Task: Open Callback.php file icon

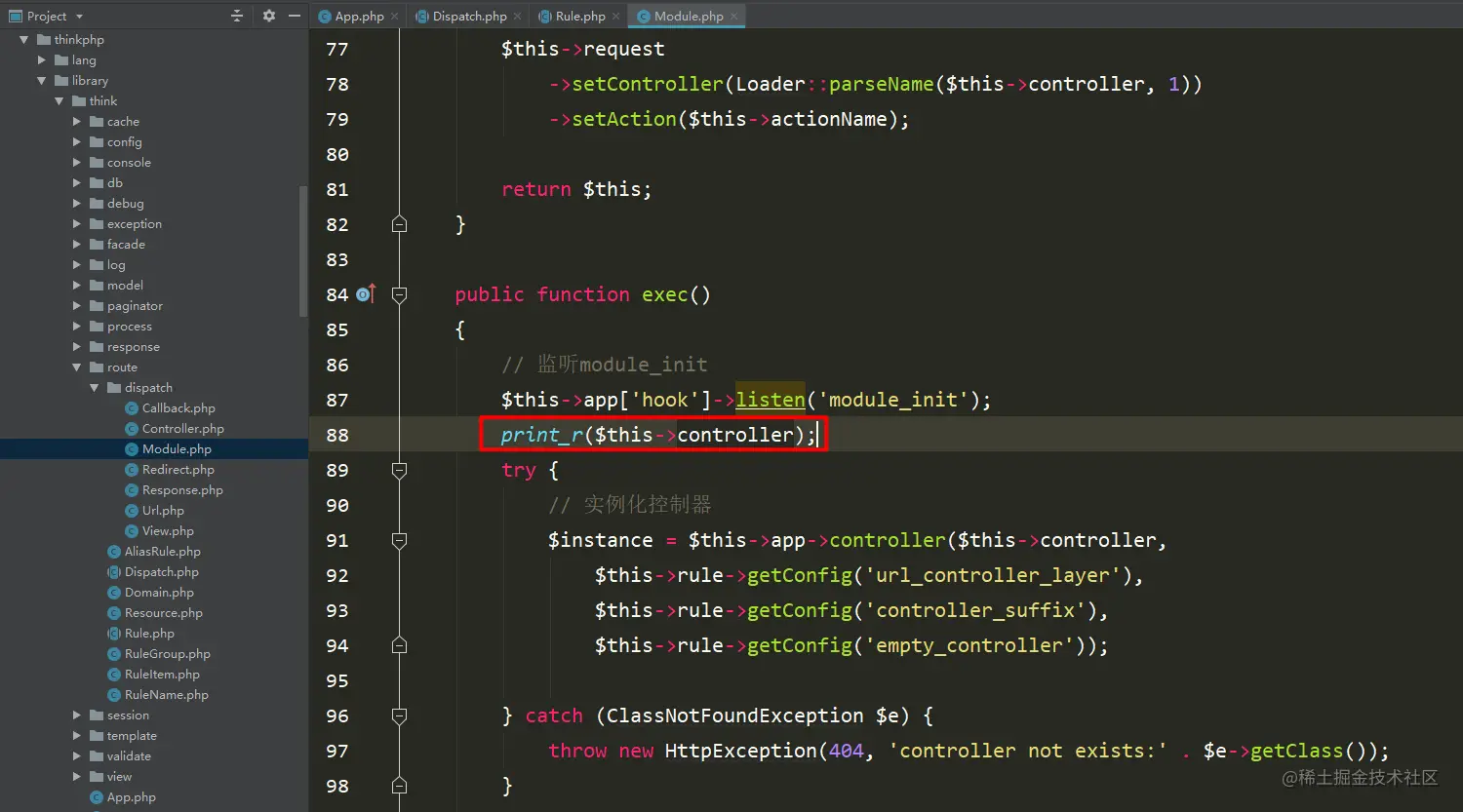Action: [133, 408]
